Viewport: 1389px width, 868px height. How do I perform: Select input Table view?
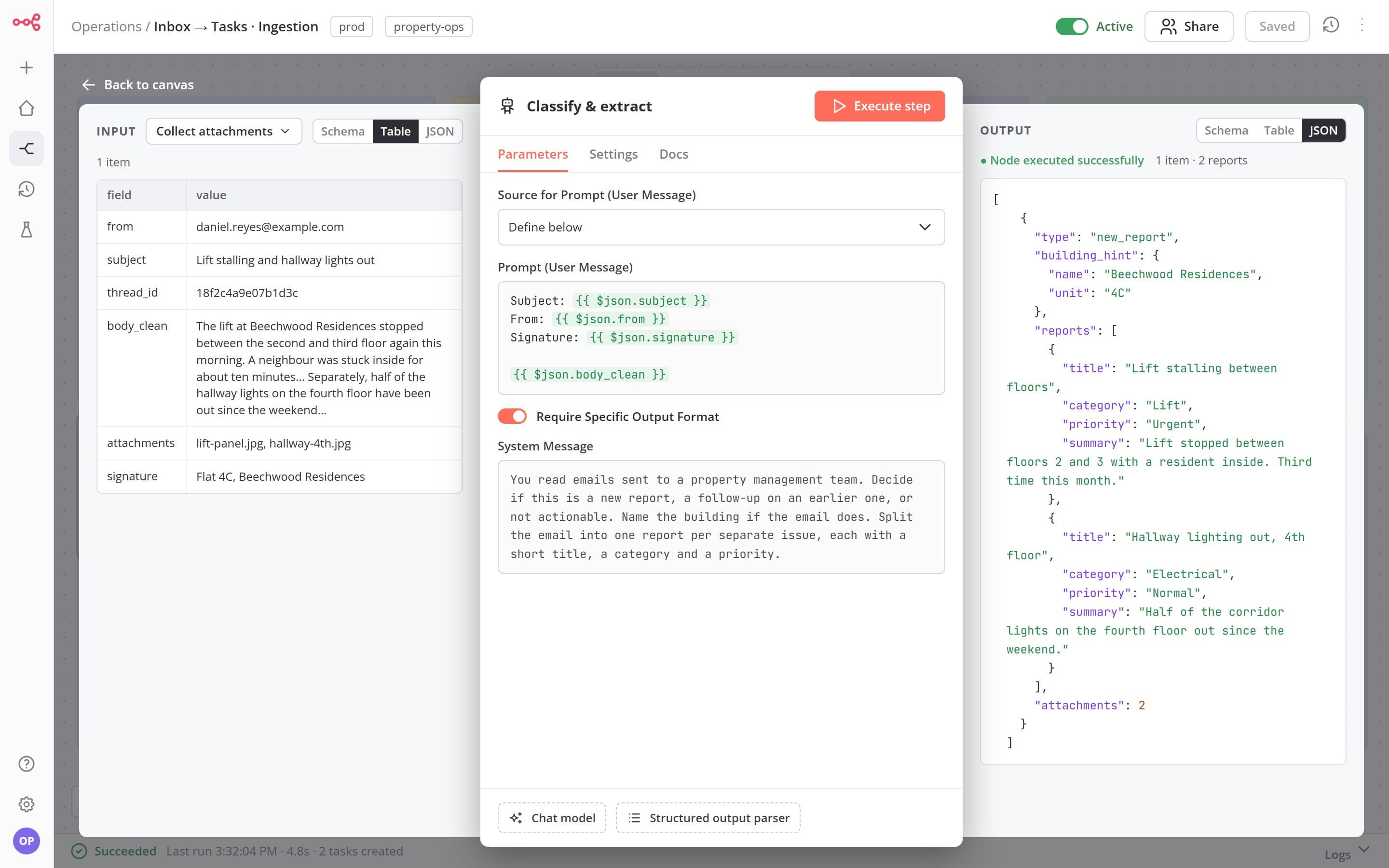(x=395, y=132)
